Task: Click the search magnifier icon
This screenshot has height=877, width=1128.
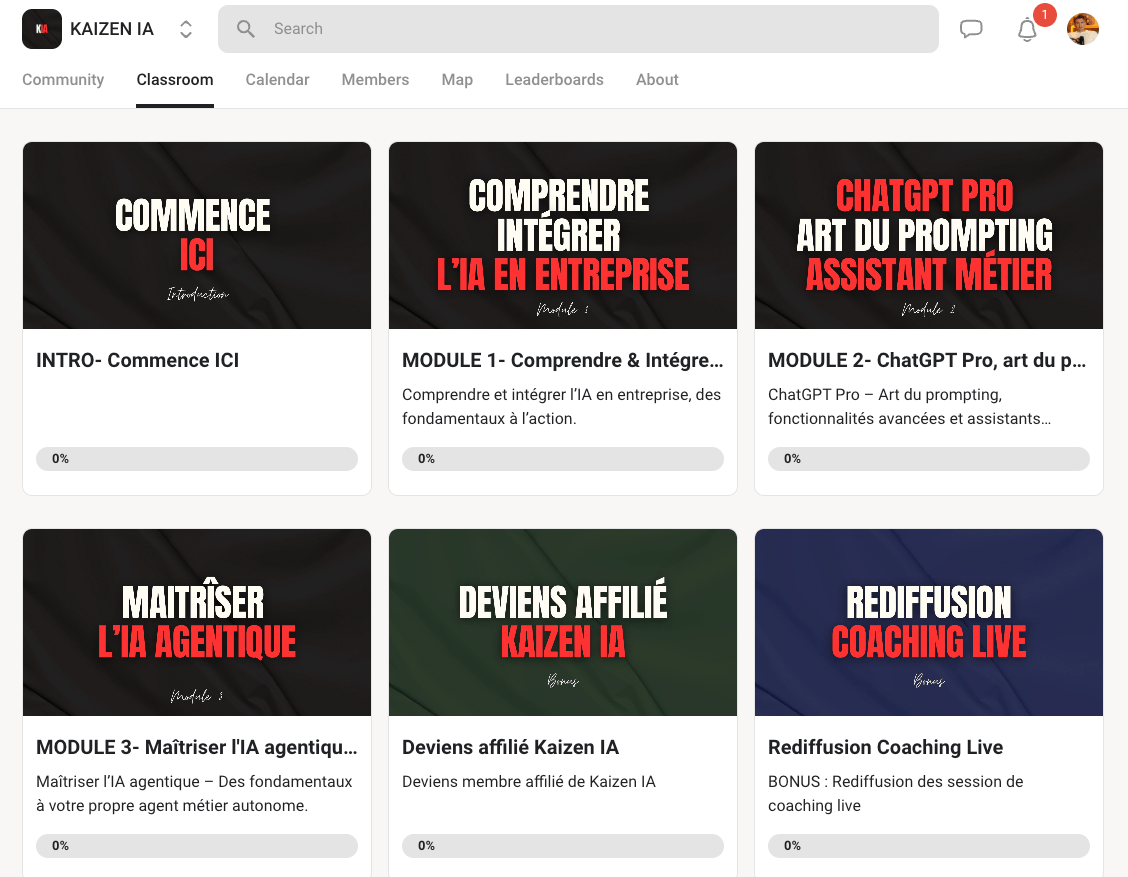Action: (246, 29)
